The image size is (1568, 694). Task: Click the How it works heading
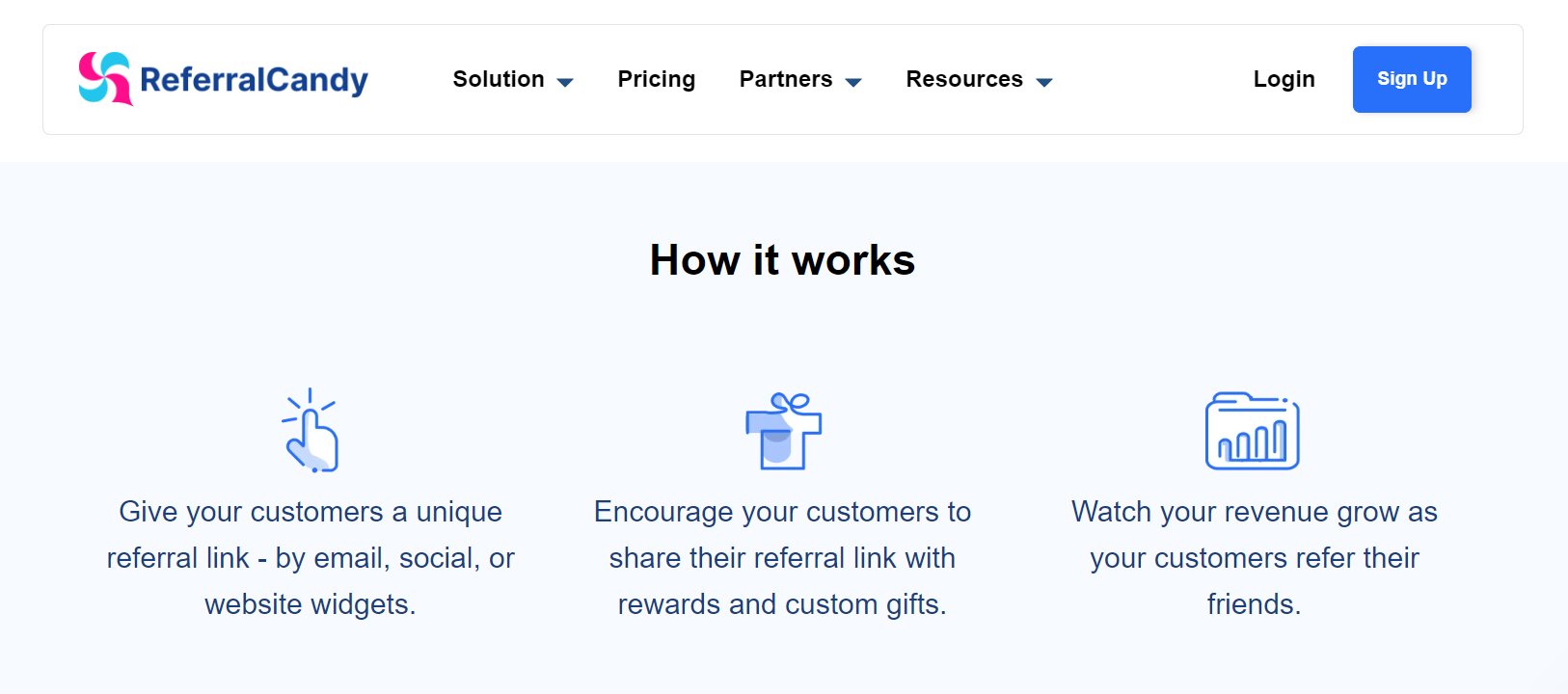point(782,259)
